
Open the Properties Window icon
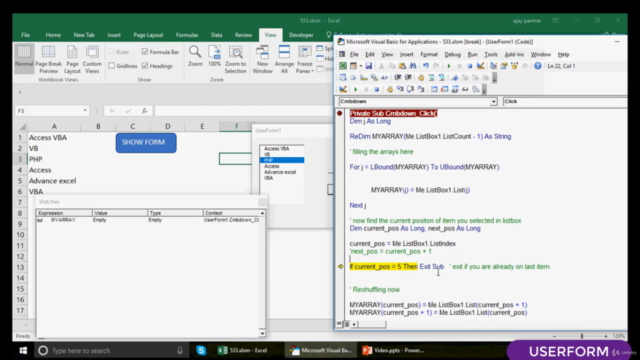click(x=504, y=66)
